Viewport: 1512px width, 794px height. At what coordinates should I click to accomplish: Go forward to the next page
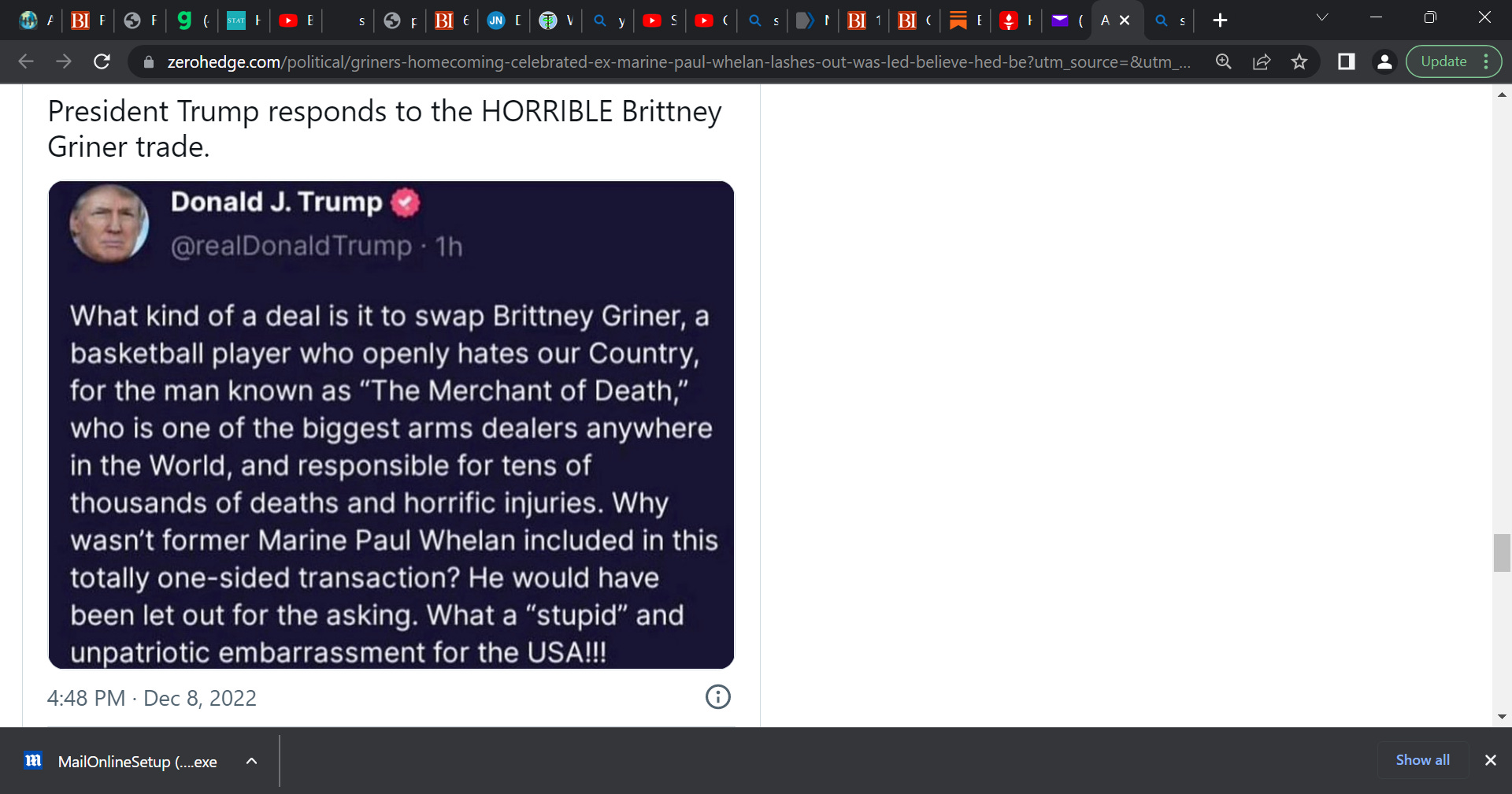tap(64, 61)
